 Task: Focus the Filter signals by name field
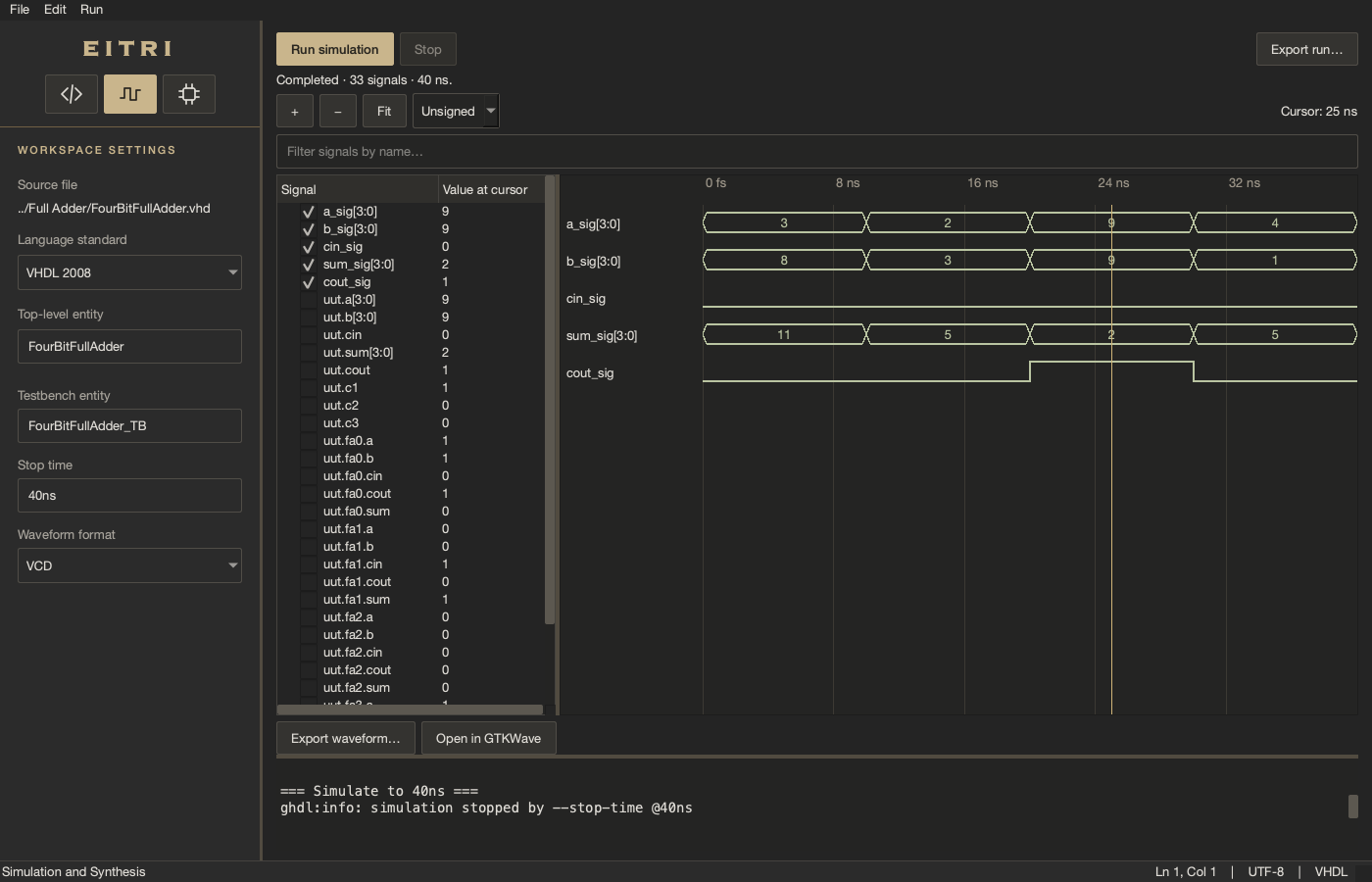click(x=816, y=152)
